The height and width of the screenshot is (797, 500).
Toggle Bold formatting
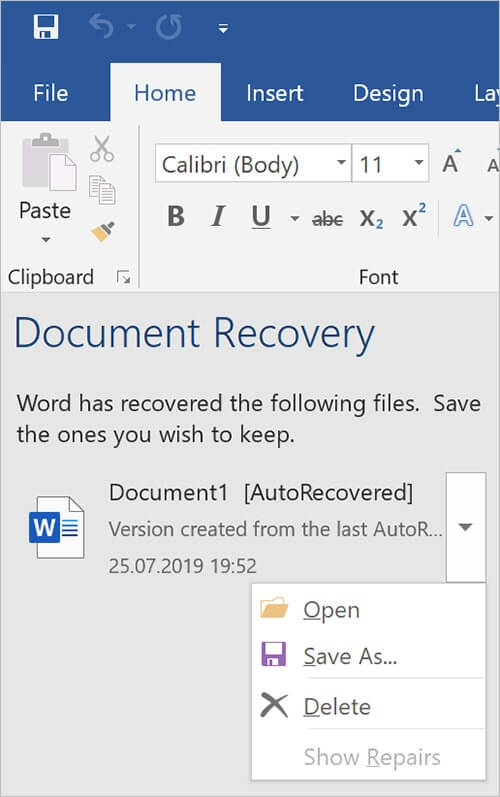pos(176,216)
